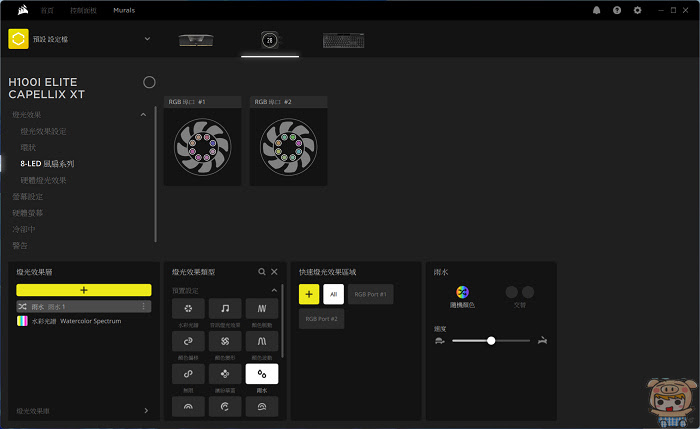Viewport: 700px width, 429px height.
Task: Add a new lighting layer
Action: coord(84,290)
